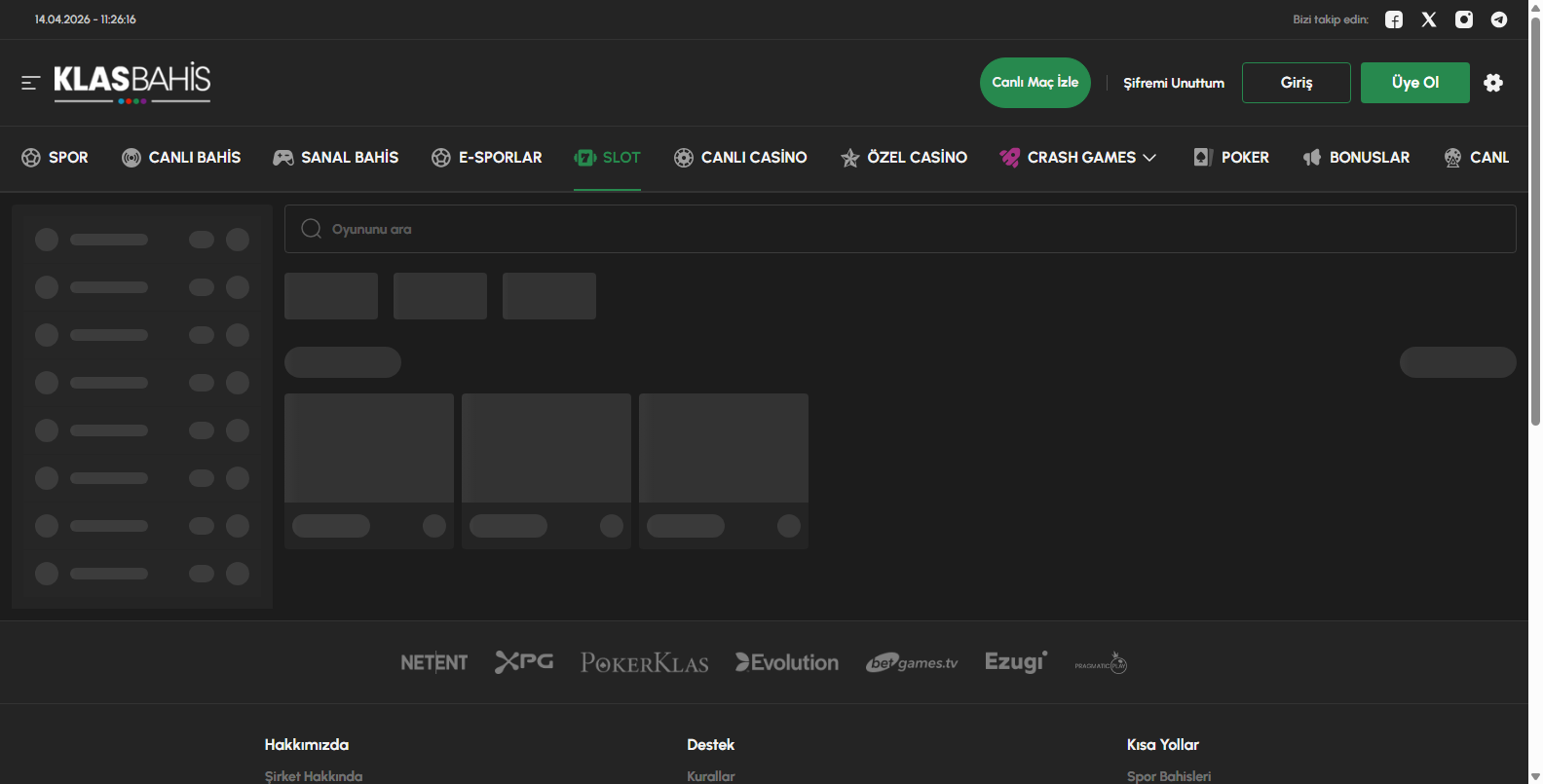Open the Telegram social icon
Viewport: 1543px width, 784px height.
[1499, 19]
